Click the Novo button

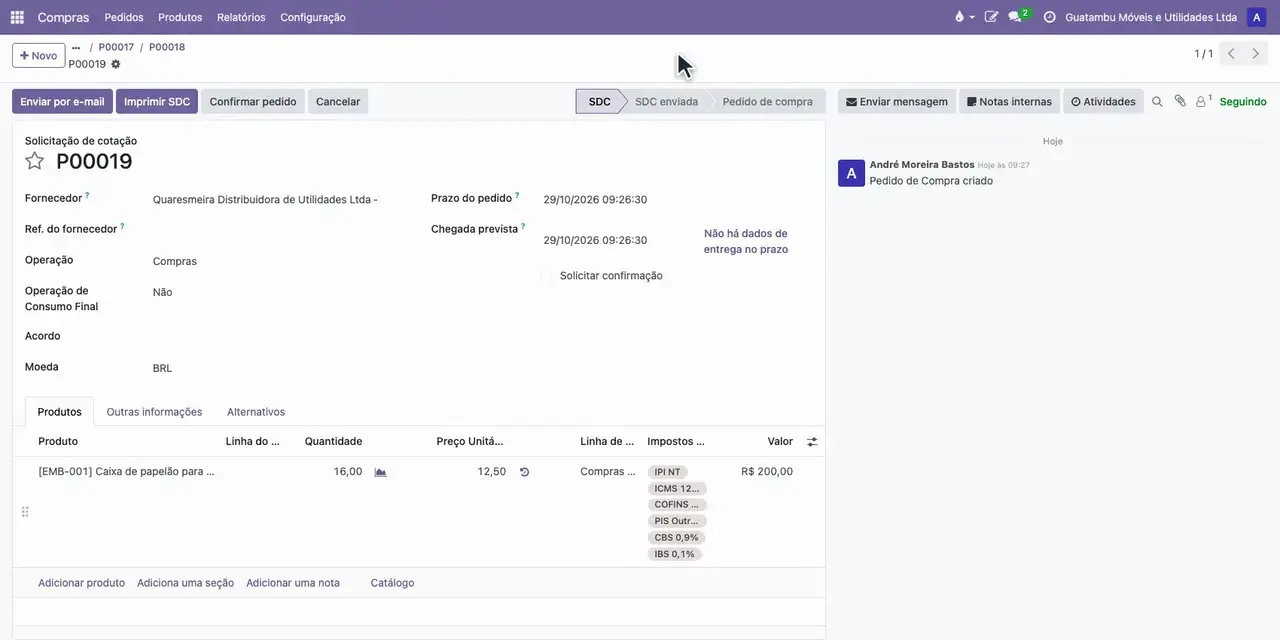click(39, 55)
